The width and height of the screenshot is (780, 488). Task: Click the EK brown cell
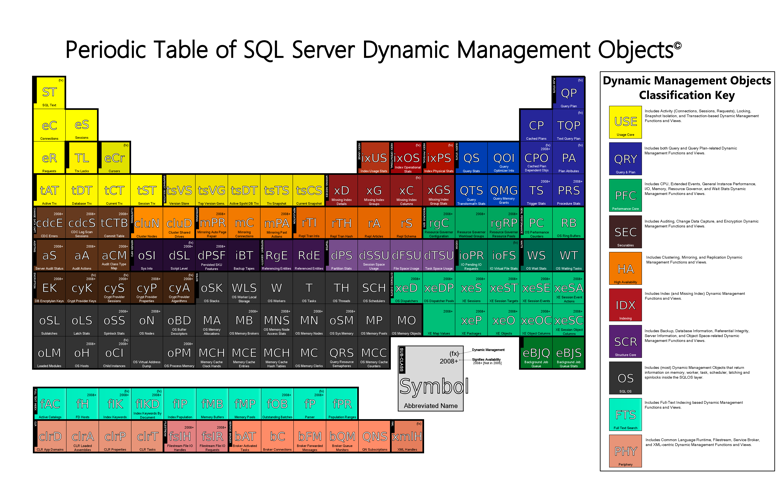click(x=49, y=288)
